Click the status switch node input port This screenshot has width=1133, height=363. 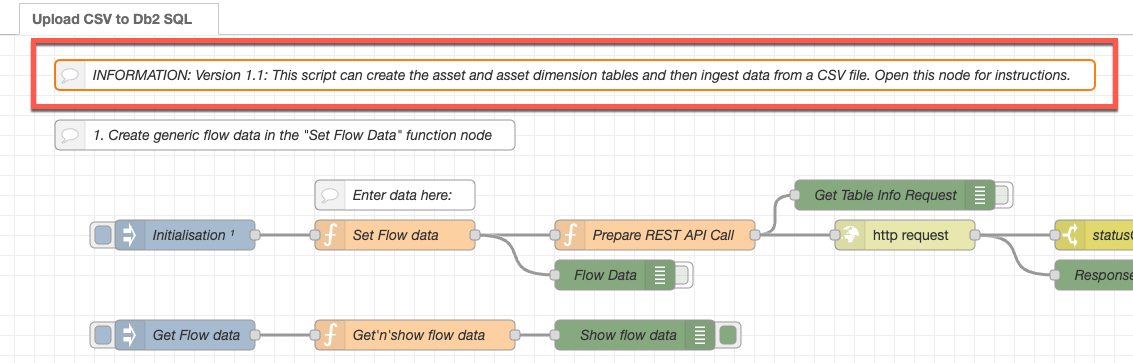point(1055,235)
